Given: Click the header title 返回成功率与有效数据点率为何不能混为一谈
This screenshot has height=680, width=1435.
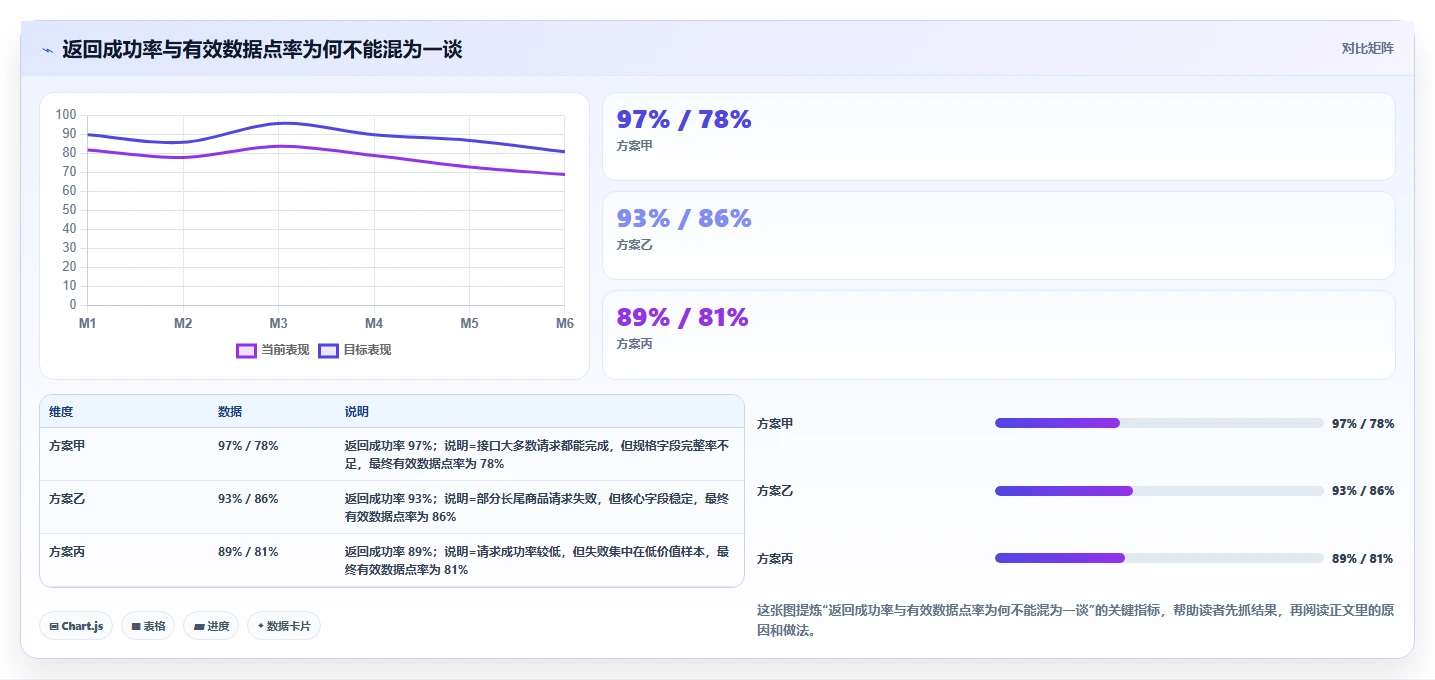Looking at the screenshot, I should pos(262,50).
